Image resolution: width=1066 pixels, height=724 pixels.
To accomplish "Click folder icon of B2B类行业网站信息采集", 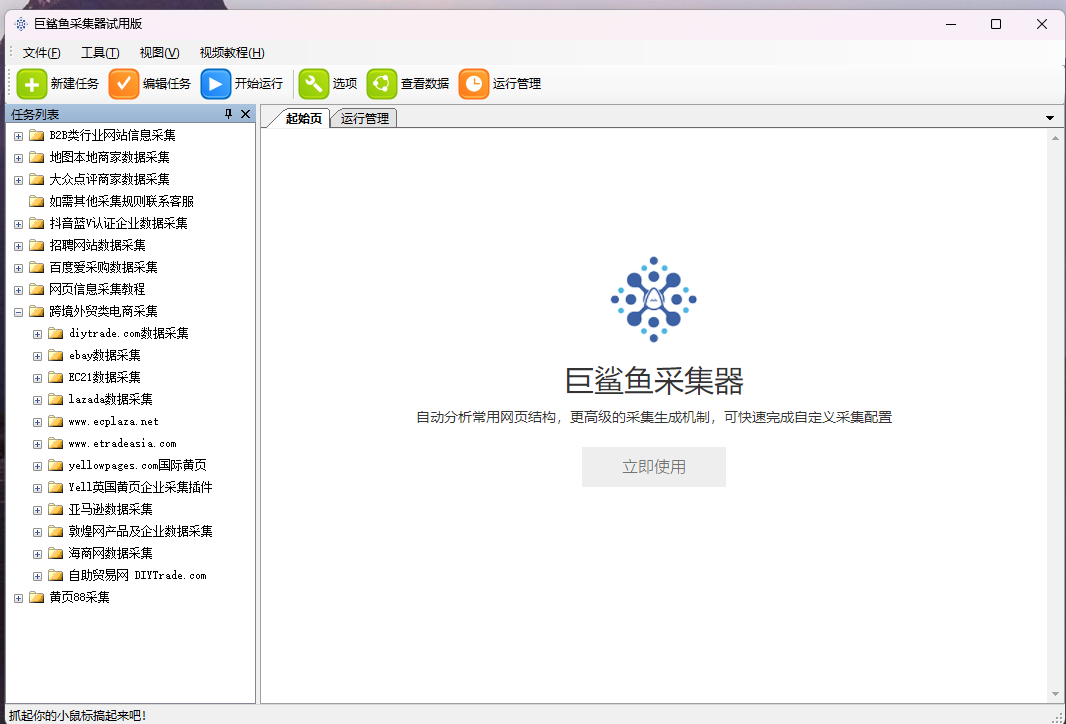I will click(x=37, y=135).
